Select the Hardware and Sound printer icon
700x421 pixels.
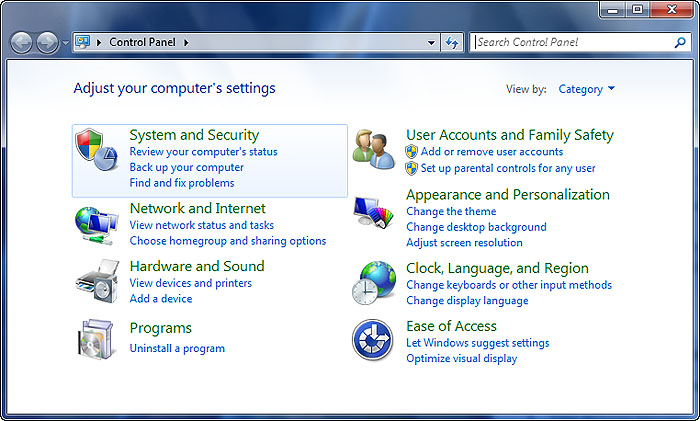click(97, 281)
